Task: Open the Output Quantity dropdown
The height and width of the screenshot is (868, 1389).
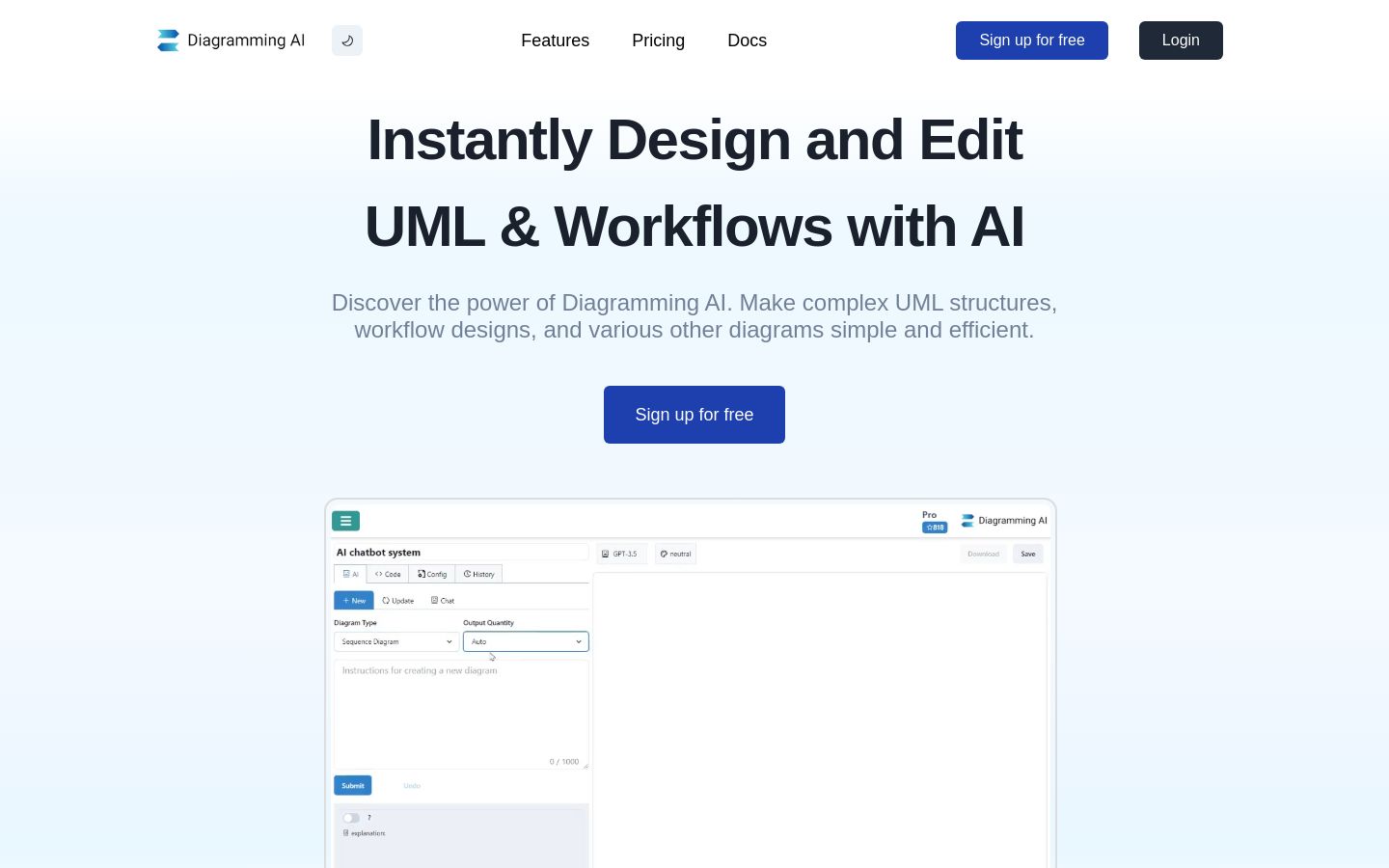Action: (526, 641)
